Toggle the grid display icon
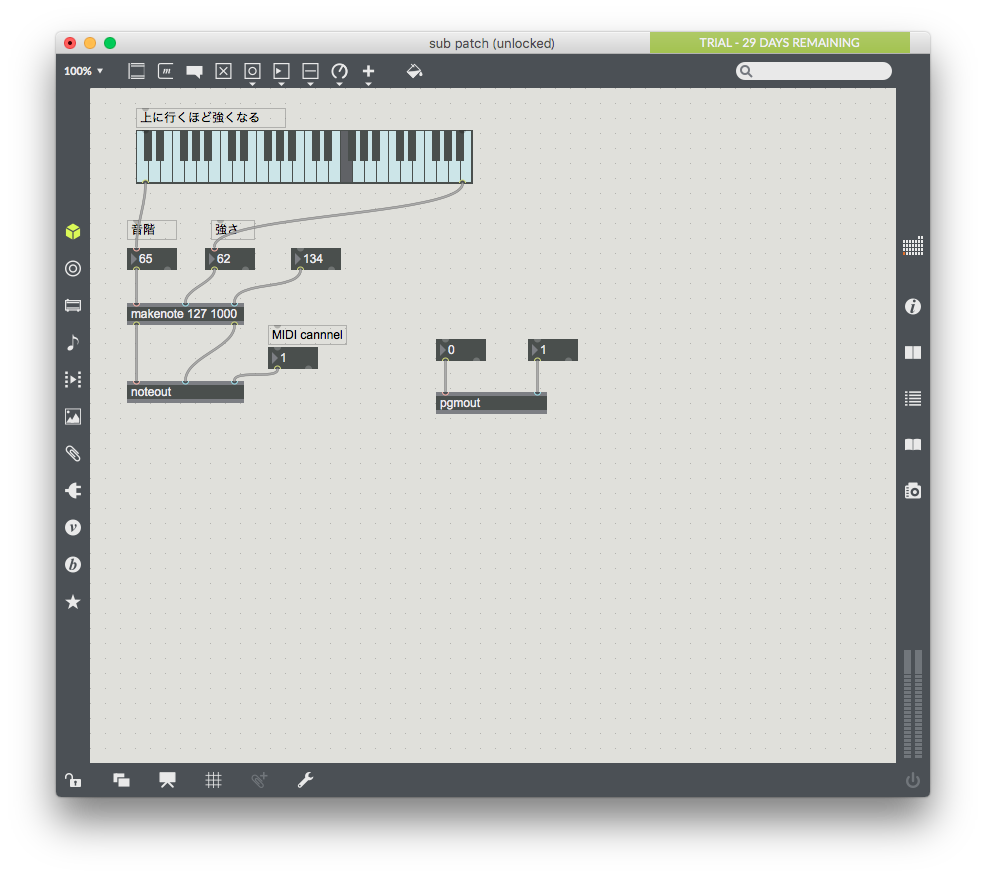The width and height of the screenshot is (986, 877). pos(213,780)
